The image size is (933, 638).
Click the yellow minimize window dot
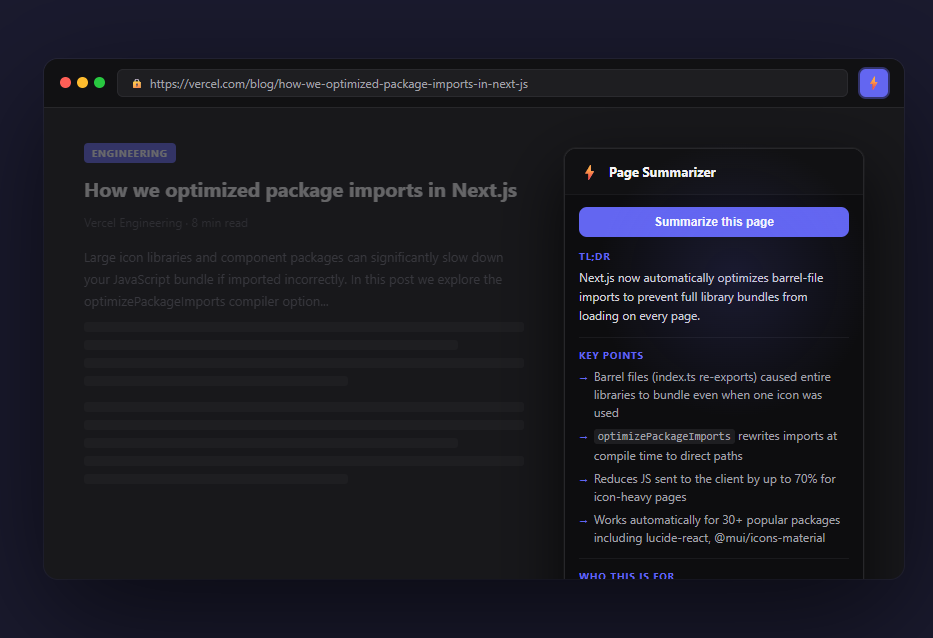tap(83, 83)
